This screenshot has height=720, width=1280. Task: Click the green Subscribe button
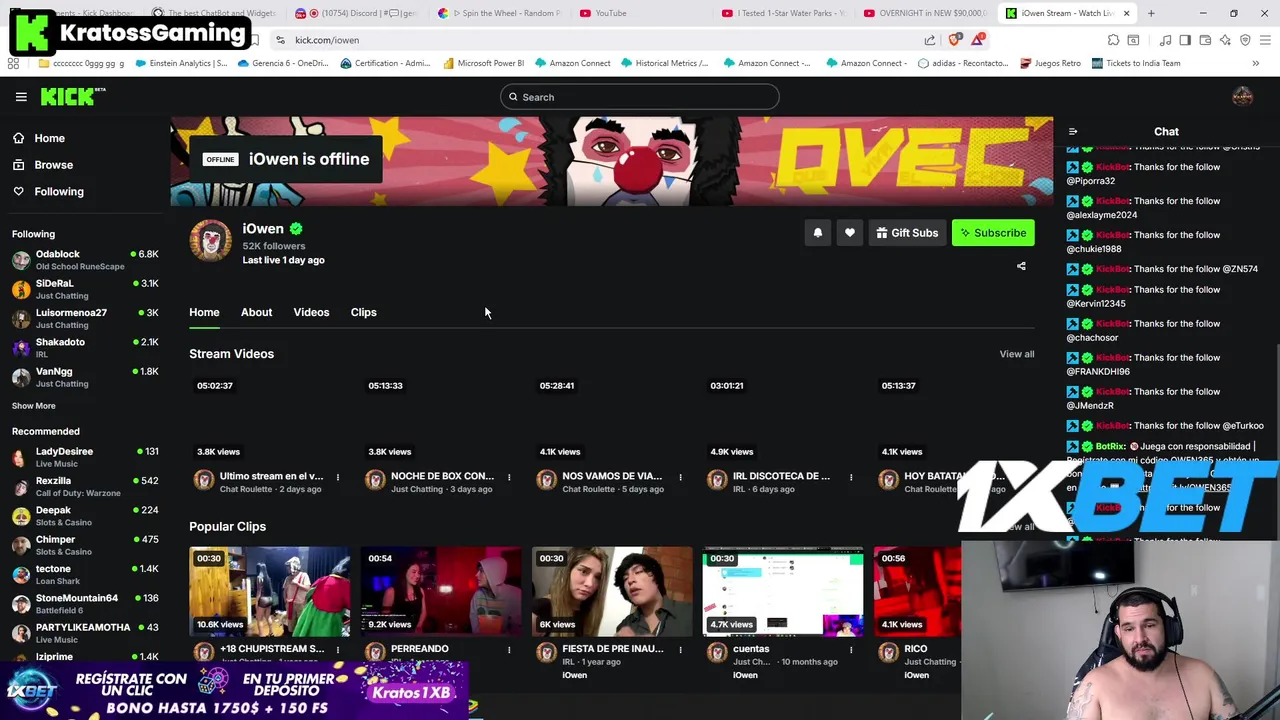tap(993, 233)
